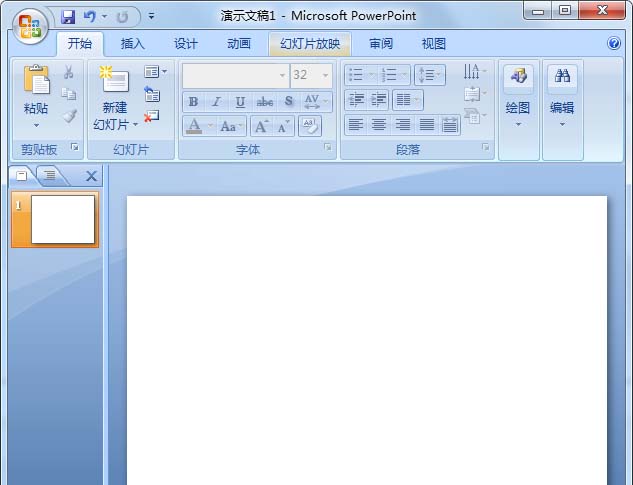
Task: Click the Redo icon in quick access
Action: pyautogui.click(x=122, y=17)
